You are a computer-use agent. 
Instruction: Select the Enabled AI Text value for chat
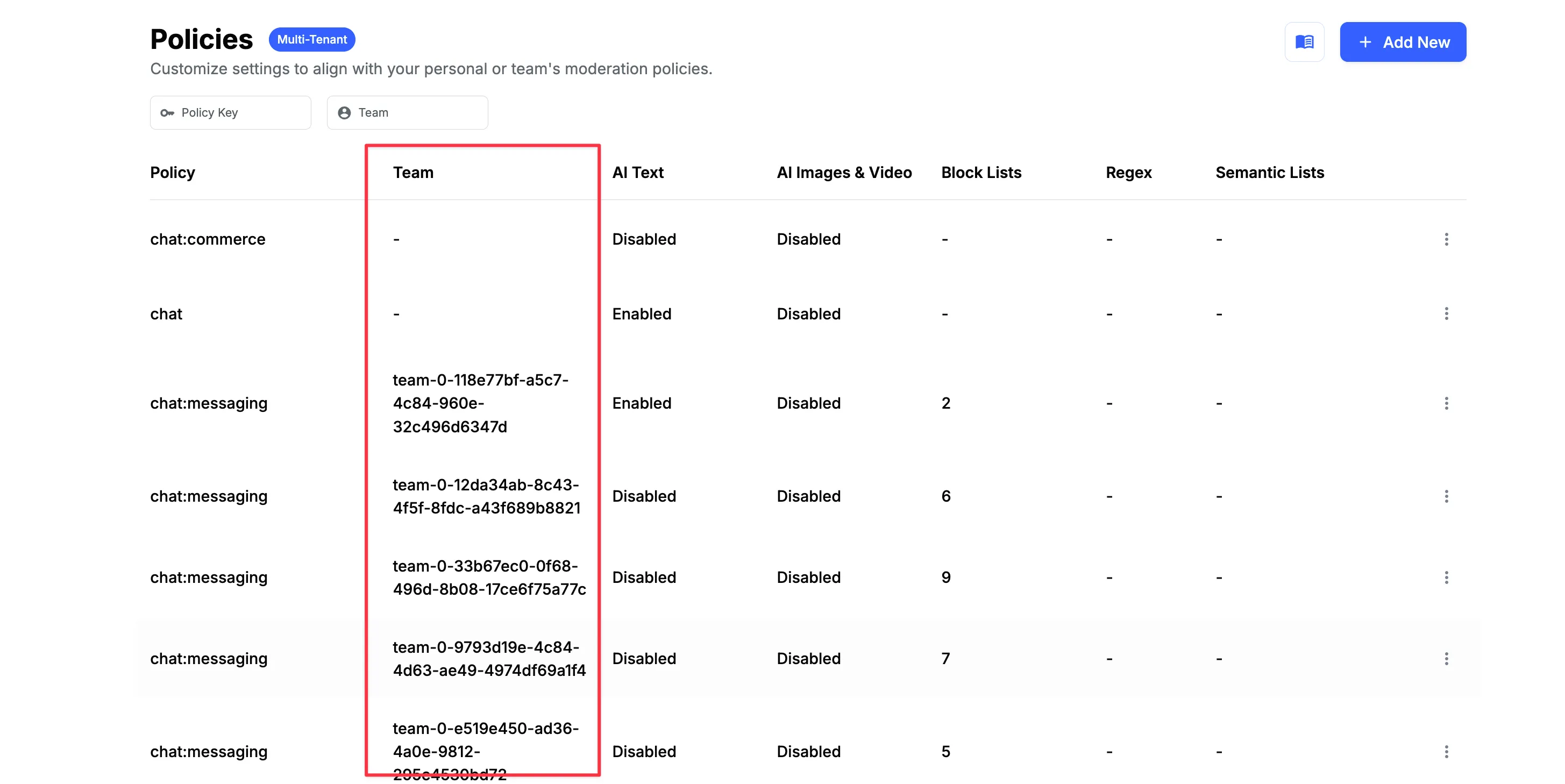(642, 314)
